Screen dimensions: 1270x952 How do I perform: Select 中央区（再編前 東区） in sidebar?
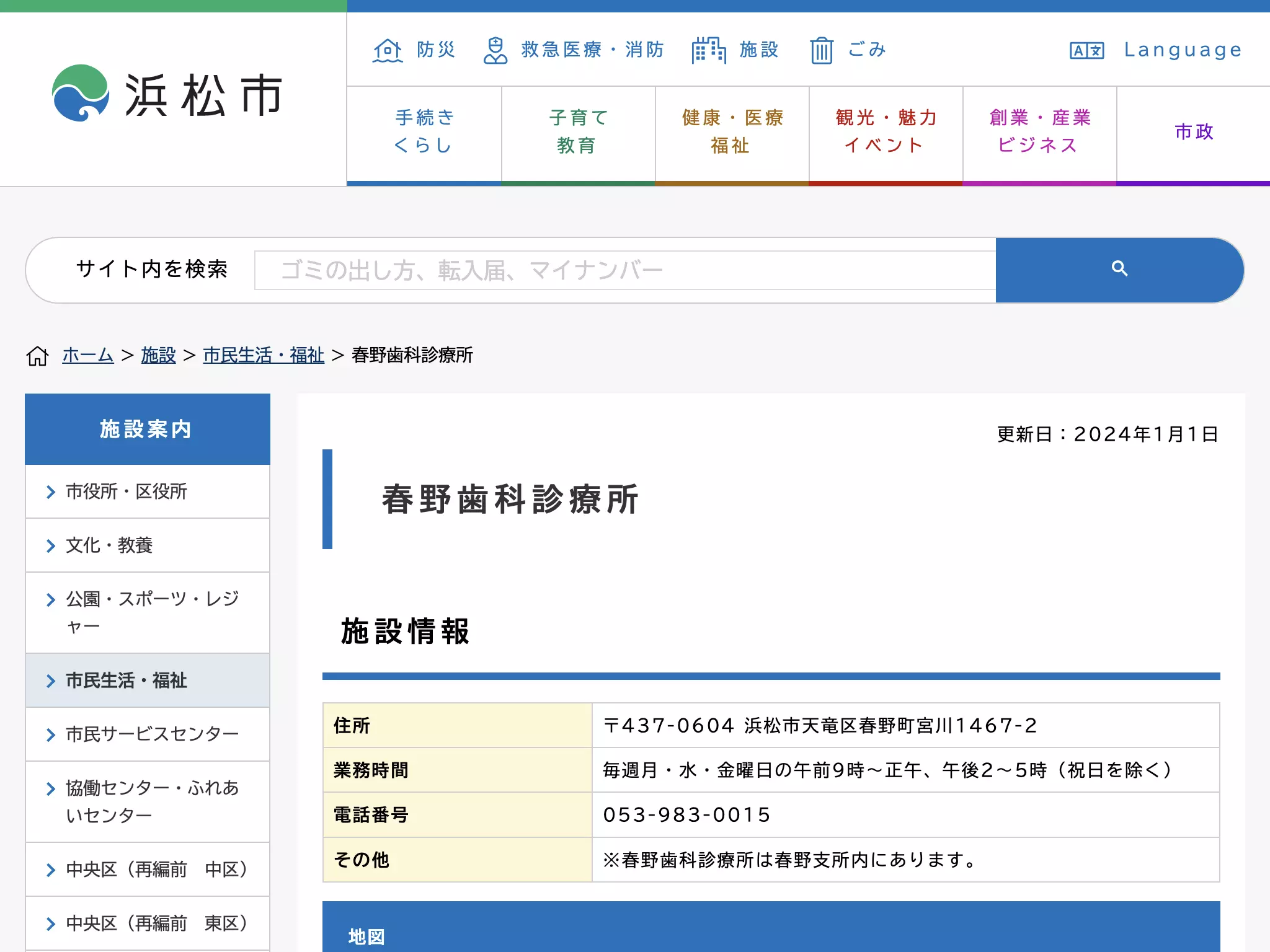(148, 923)
